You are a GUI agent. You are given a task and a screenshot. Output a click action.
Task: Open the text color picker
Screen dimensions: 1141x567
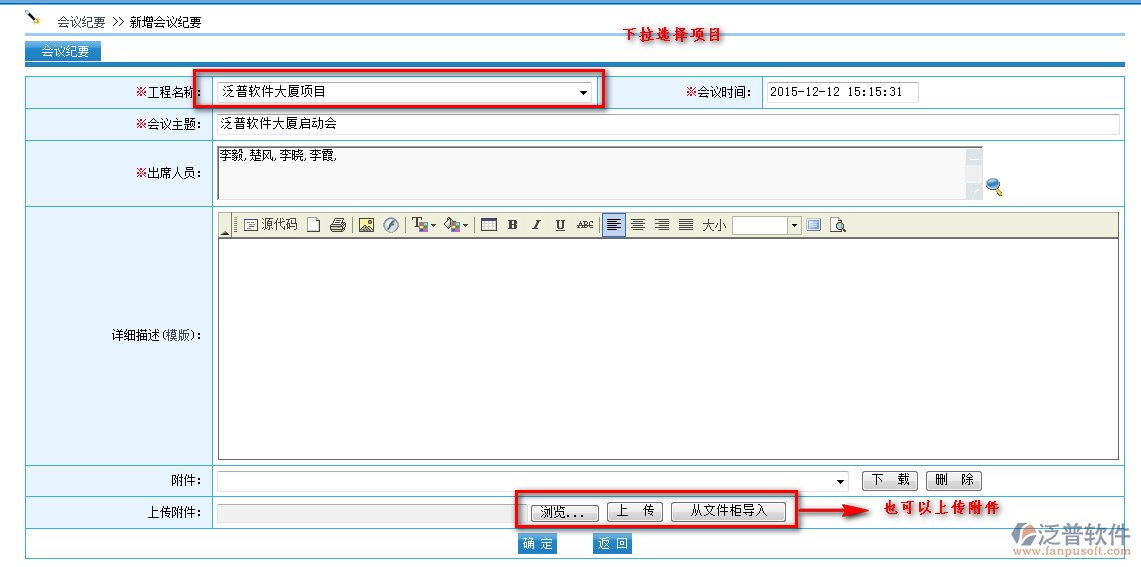(x=422, y=225)
